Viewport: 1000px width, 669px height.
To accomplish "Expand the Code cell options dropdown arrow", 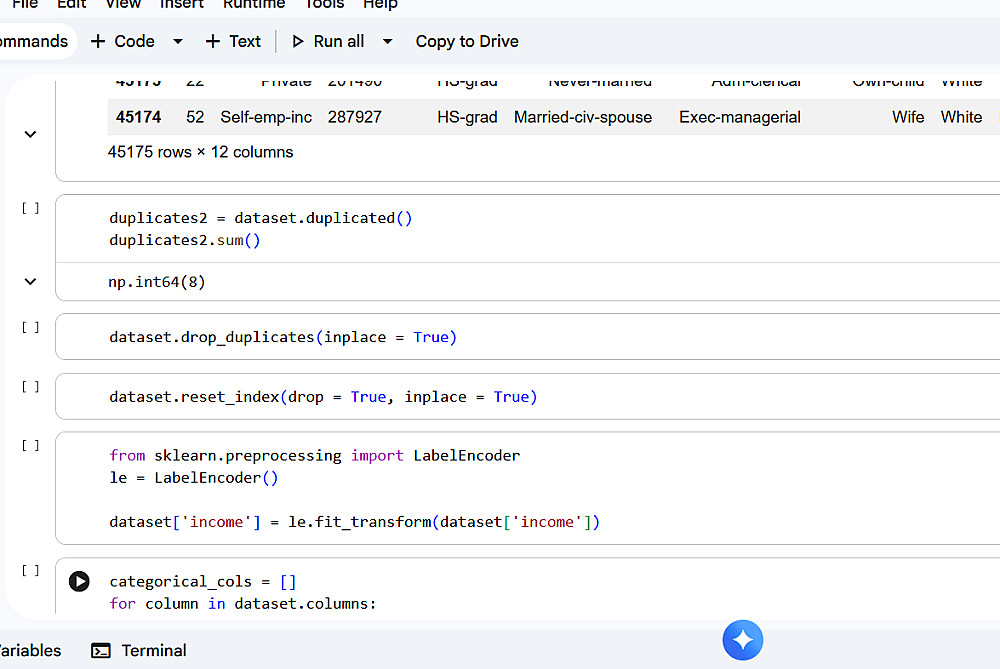I will pyautogui.click(x=178, y=41).
